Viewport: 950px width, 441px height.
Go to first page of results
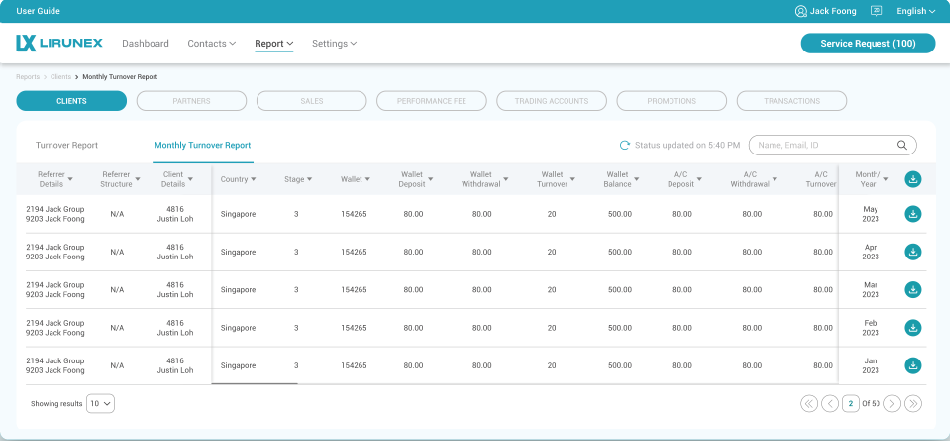click(809, 403)
